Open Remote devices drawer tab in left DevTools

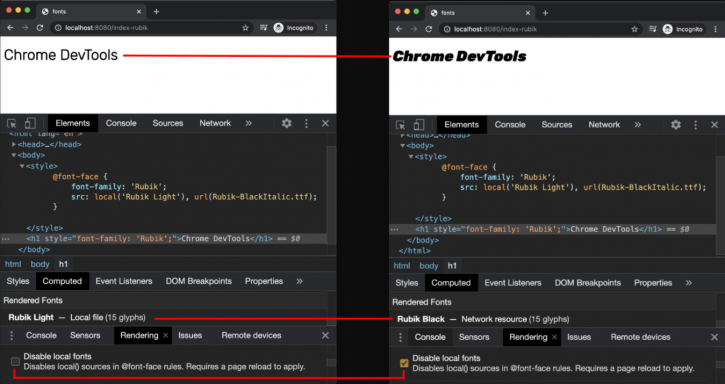[251, 335]
